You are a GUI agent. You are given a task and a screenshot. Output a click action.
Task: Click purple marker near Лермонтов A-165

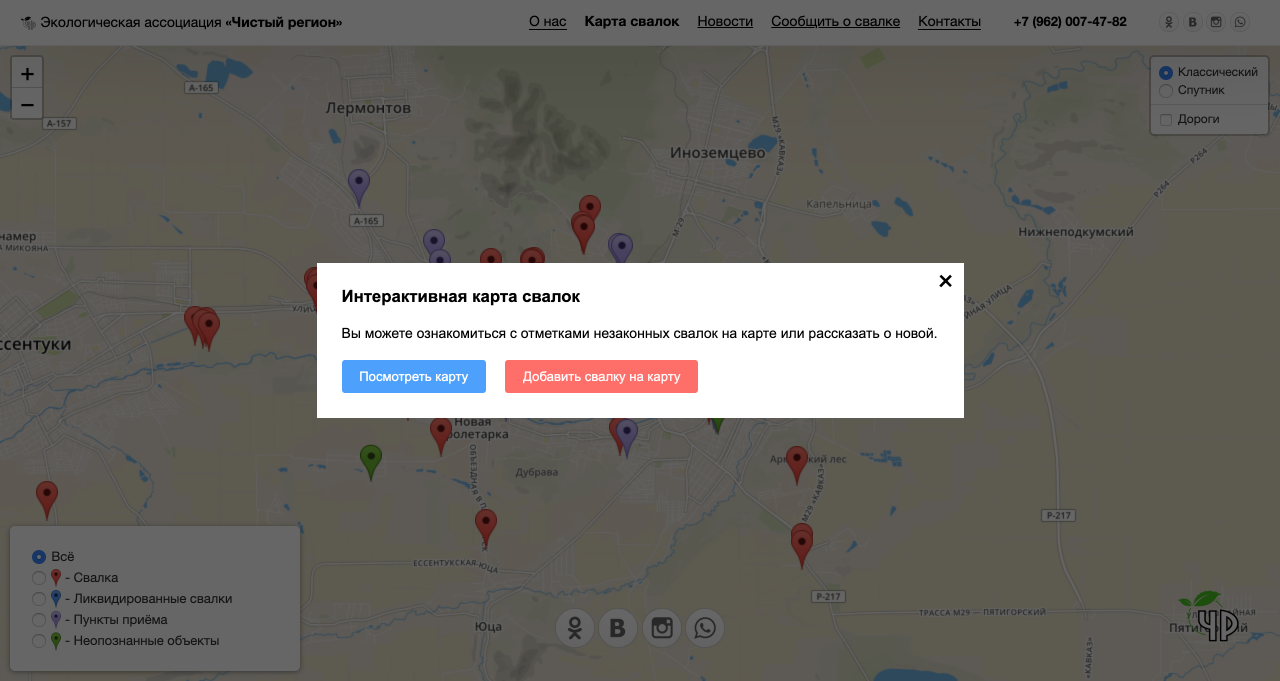point(359,186)
